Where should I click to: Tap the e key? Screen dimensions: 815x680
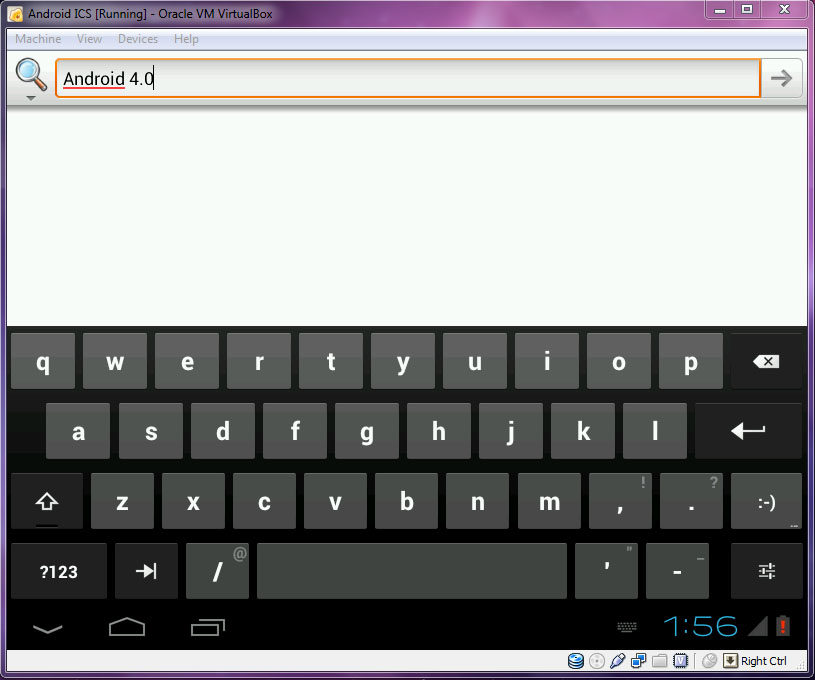(187, 361)
